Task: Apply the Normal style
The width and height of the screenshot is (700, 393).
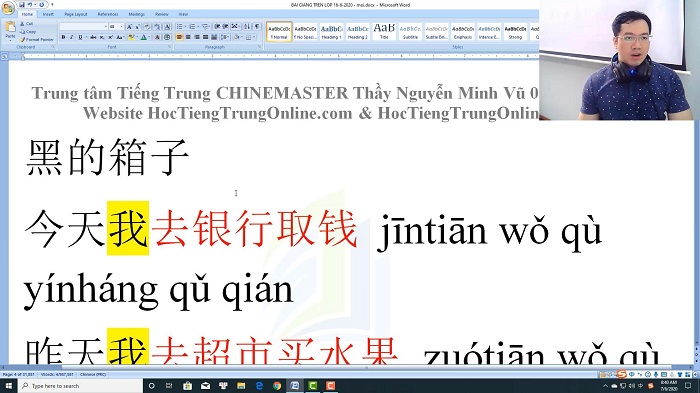Action: 279,32
